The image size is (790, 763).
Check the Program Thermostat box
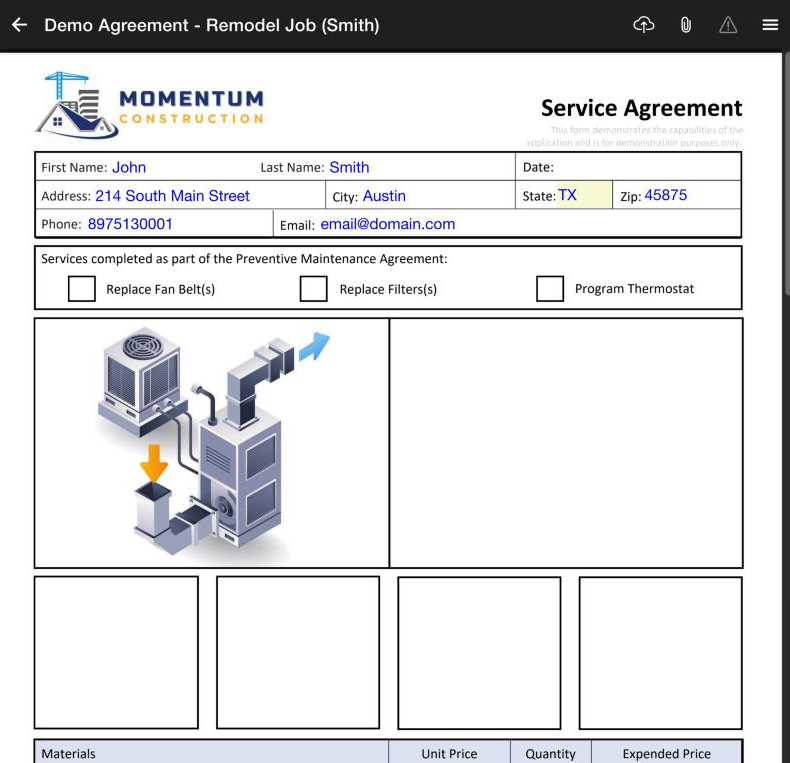[550, 289]
